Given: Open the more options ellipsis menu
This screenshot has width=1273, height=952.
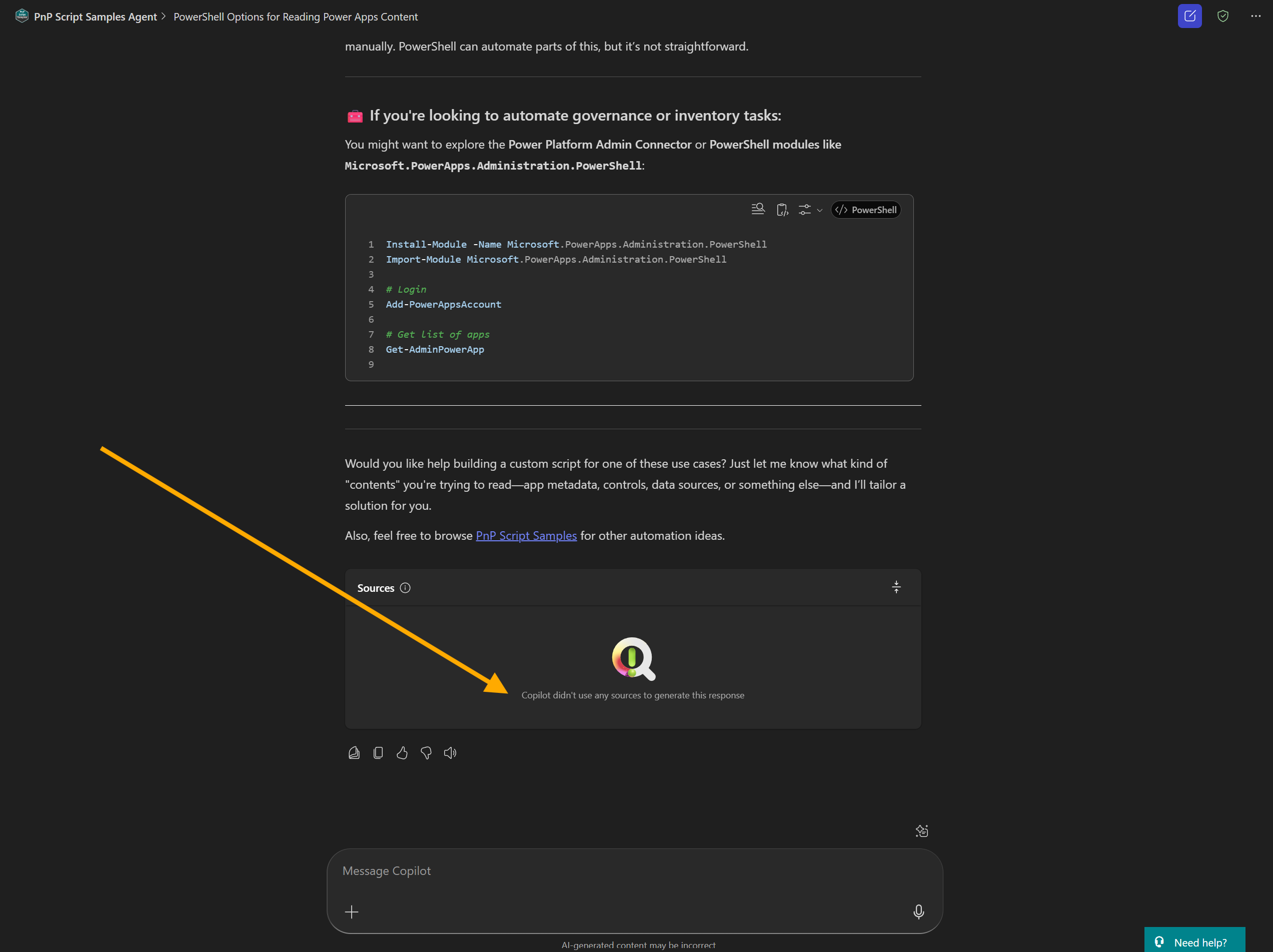Looking at the screenshot, I should click(1255, 16).
